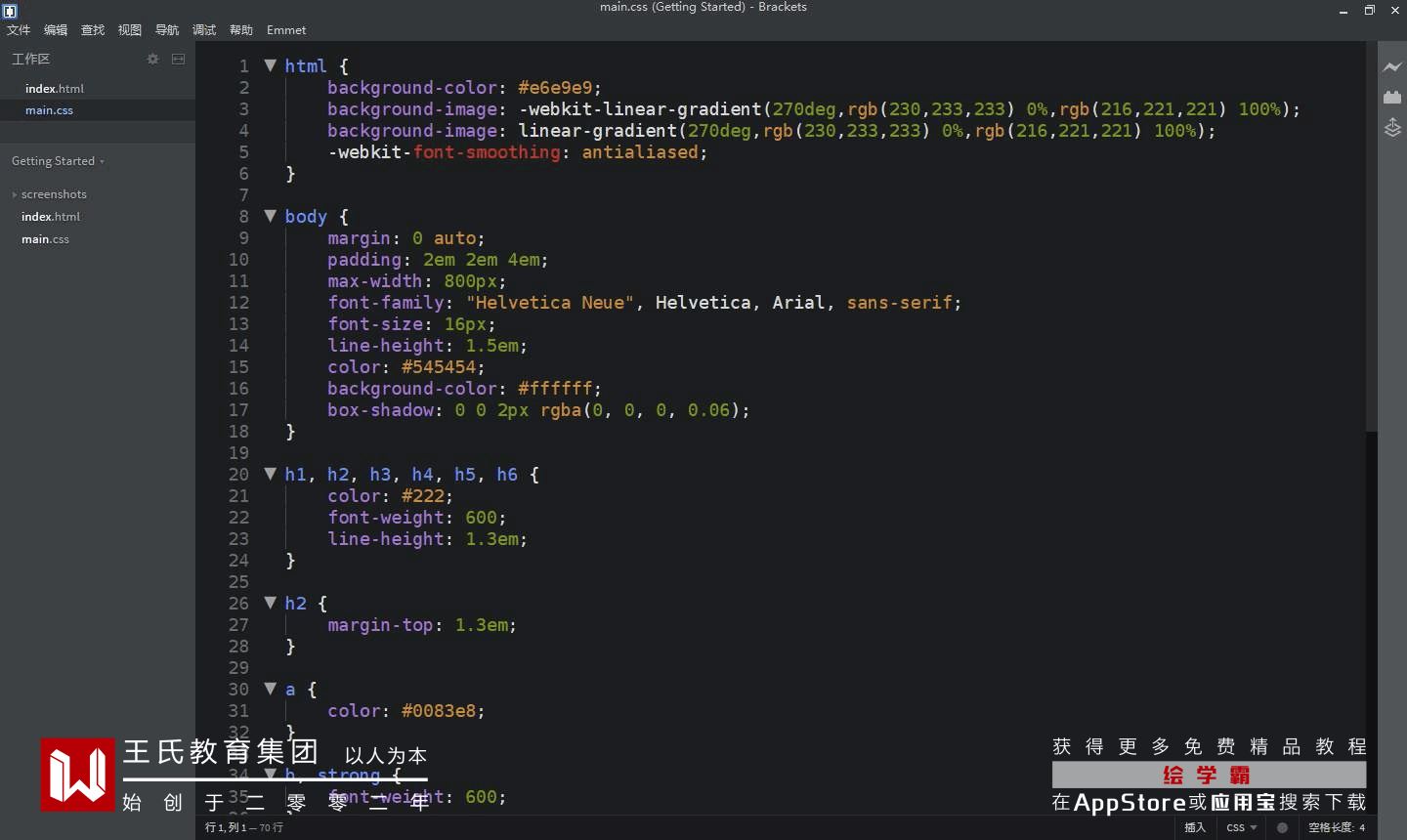The image size is (1407, 840).
Task: Click the 工作区 working files header
Action: (x=30, y=59)
